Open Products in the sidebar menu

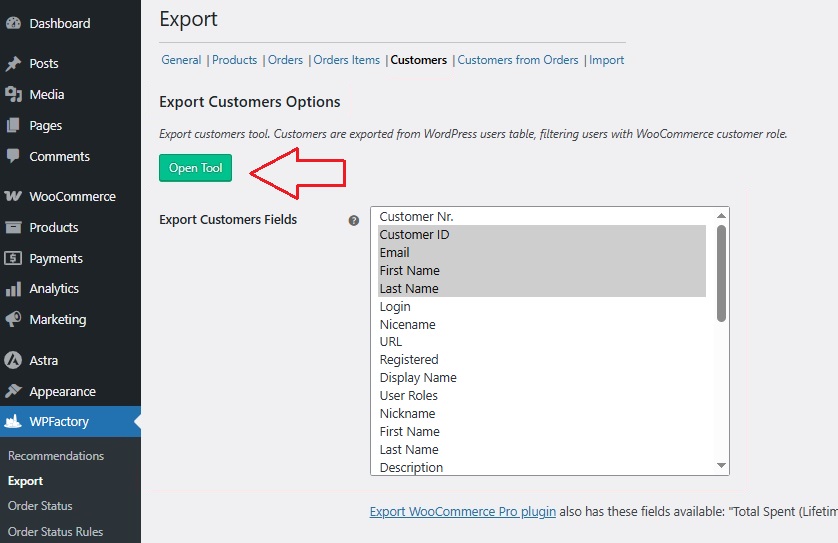click(x=54, y=228)
